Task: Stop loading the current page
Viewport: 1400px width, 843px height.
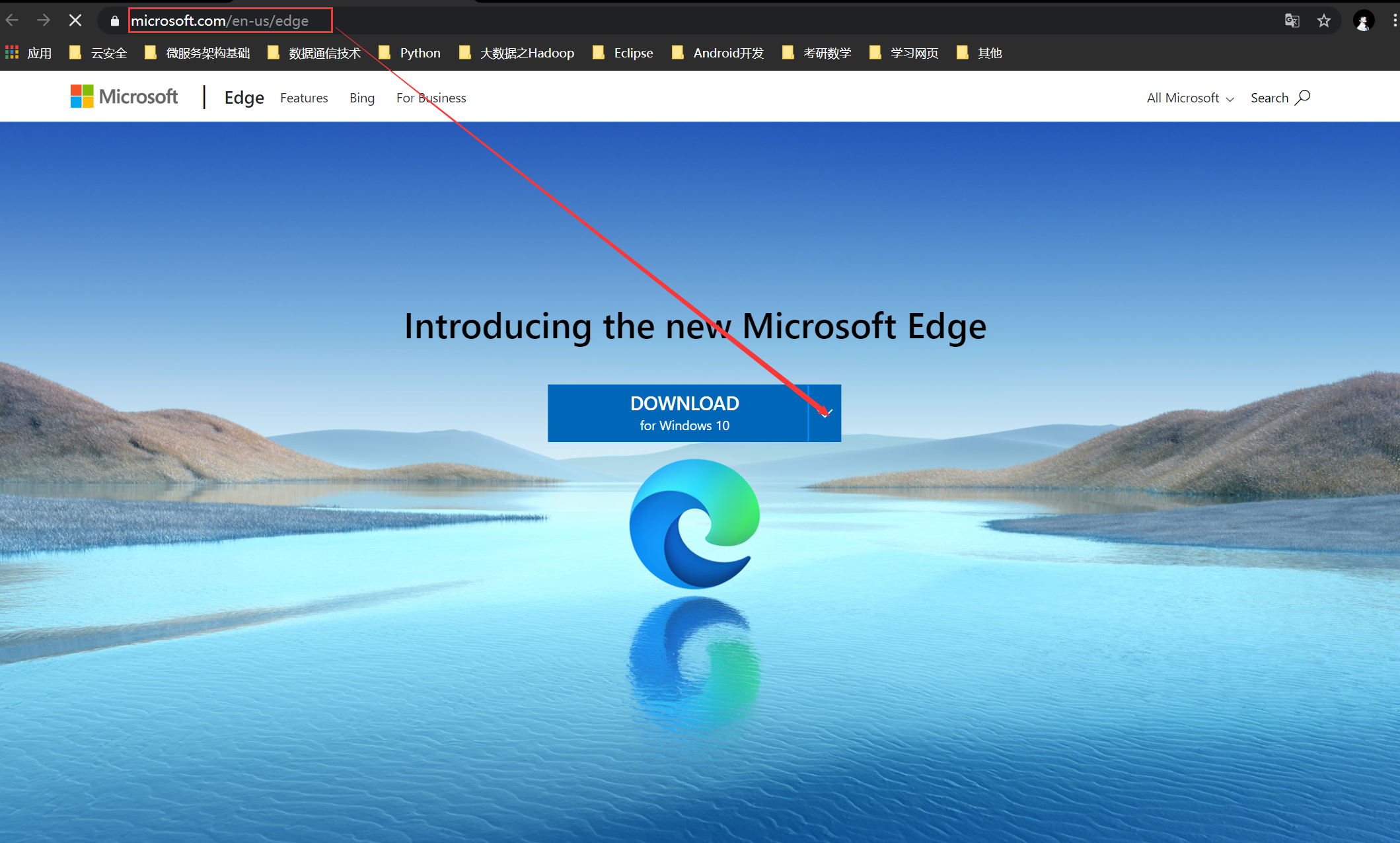Action: 75,20
